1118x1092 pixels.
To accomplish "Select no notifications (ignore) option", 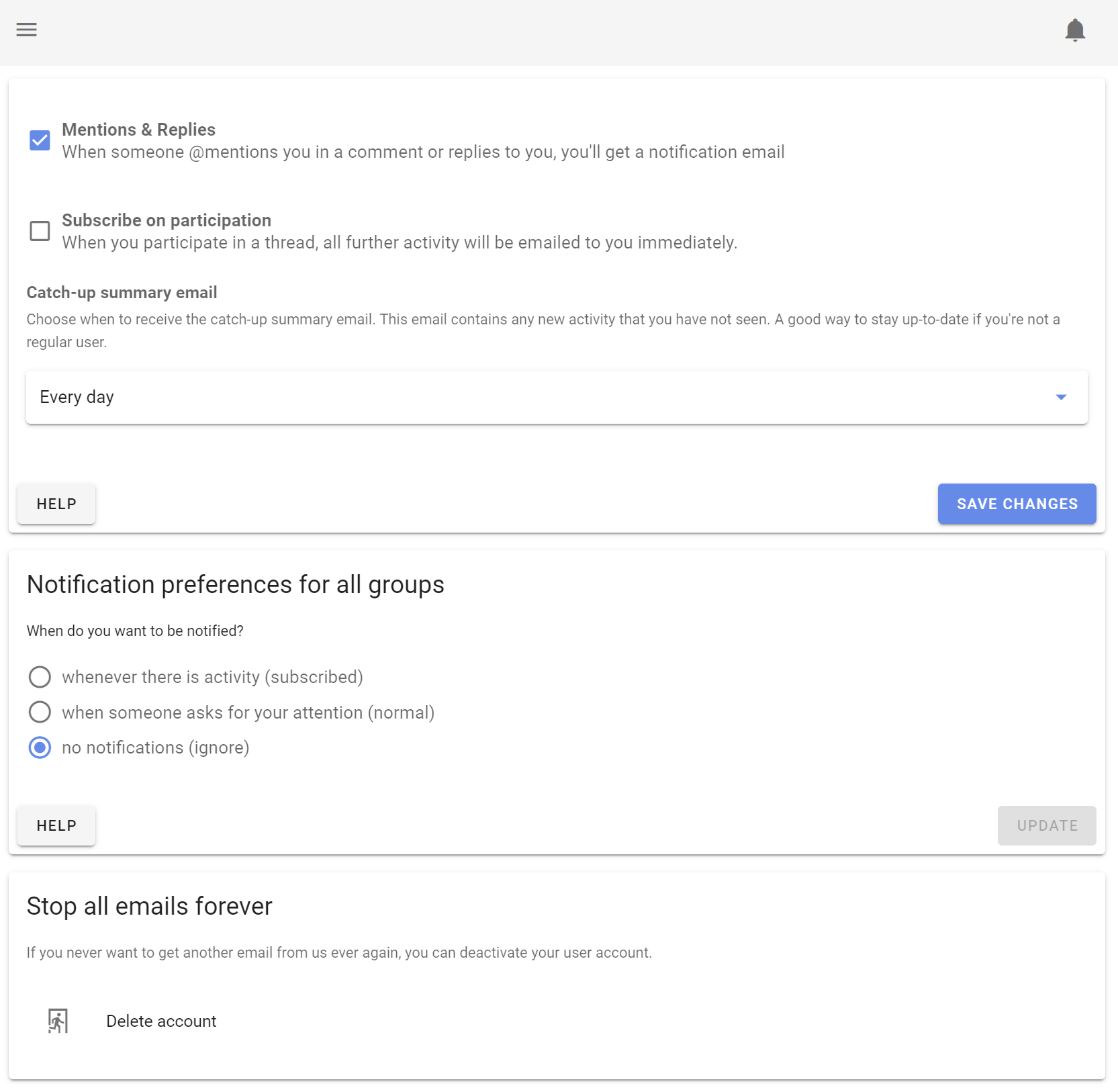I will (x=40, y=747).
